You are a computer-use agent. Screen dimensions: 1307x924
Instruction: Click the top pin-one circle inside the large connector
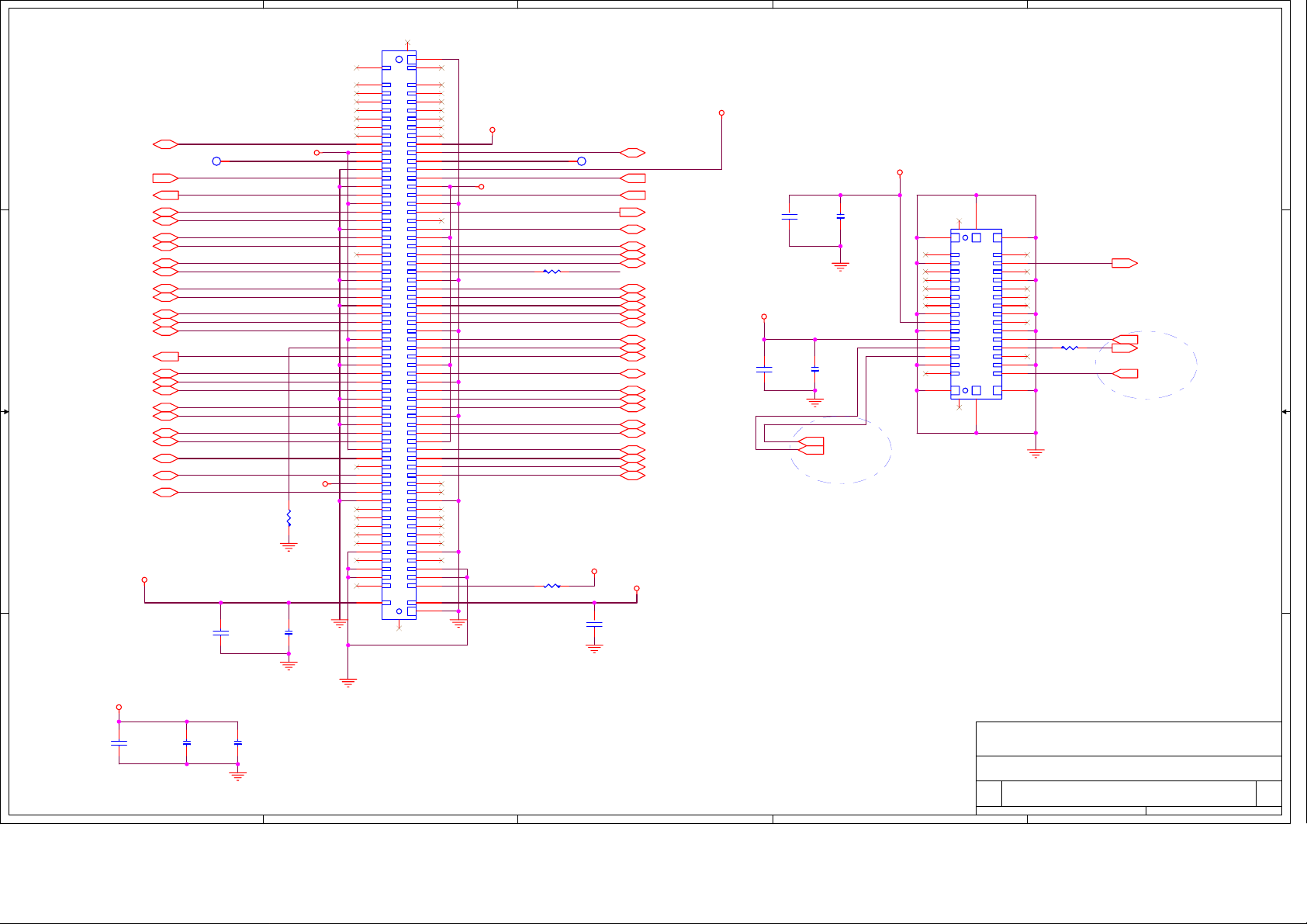(x=399, y=59)
